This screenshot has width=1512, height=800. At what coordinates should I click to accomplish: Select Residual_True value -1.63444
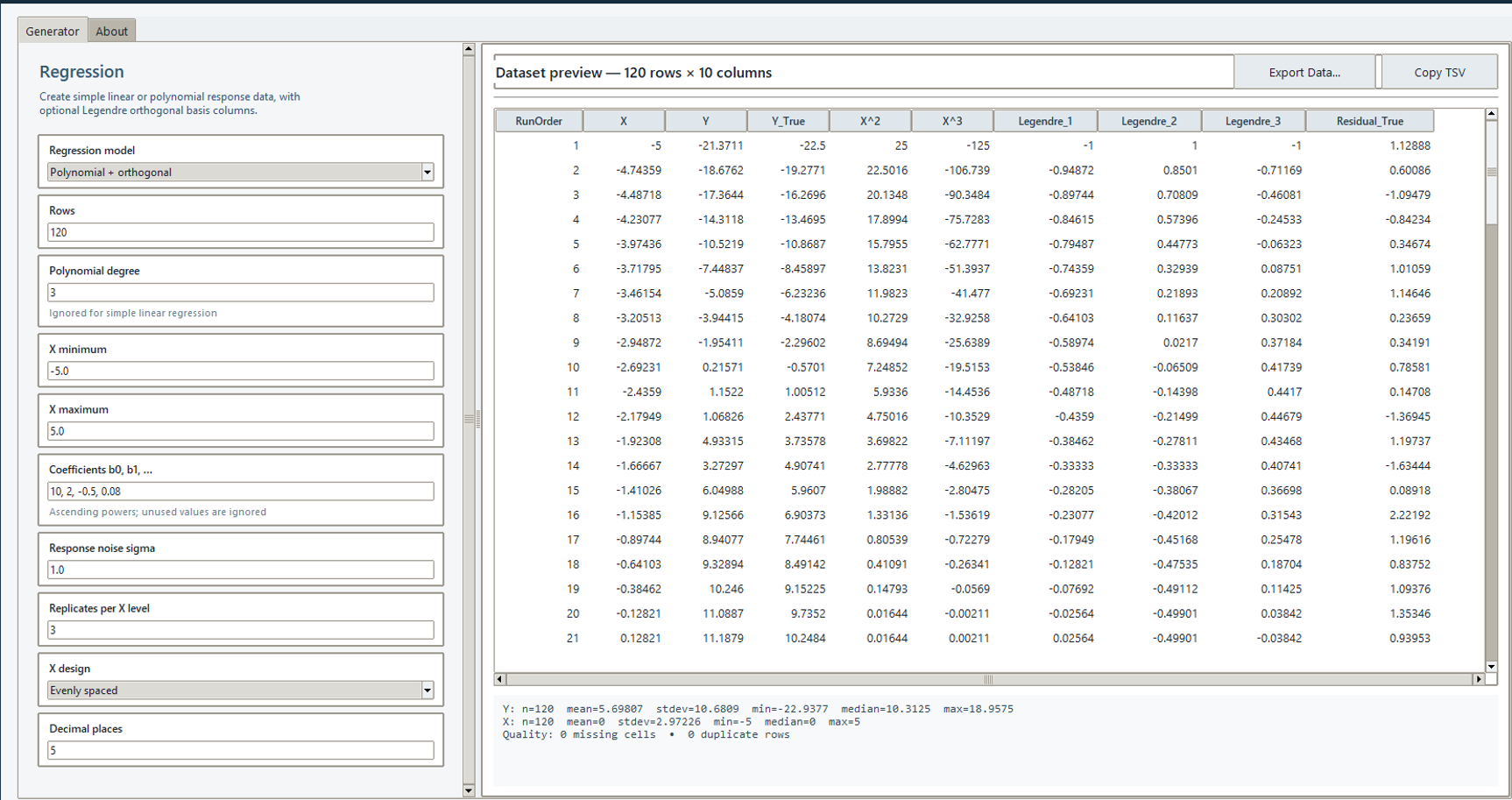click(1407, 466)
